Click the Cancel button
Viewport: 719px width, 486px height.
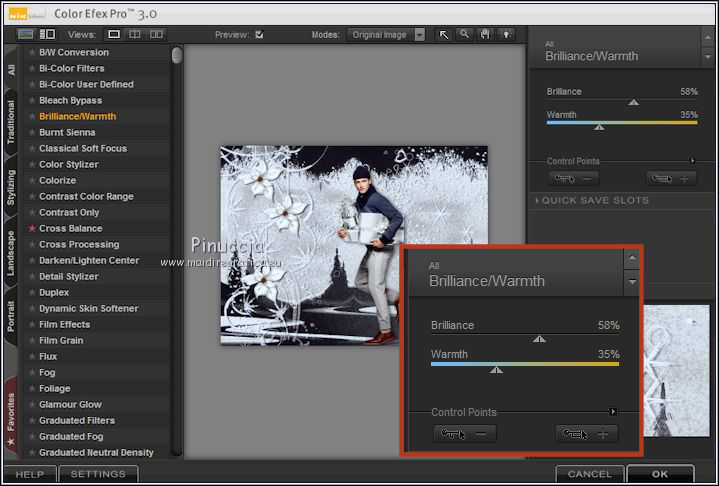point(589,474)
